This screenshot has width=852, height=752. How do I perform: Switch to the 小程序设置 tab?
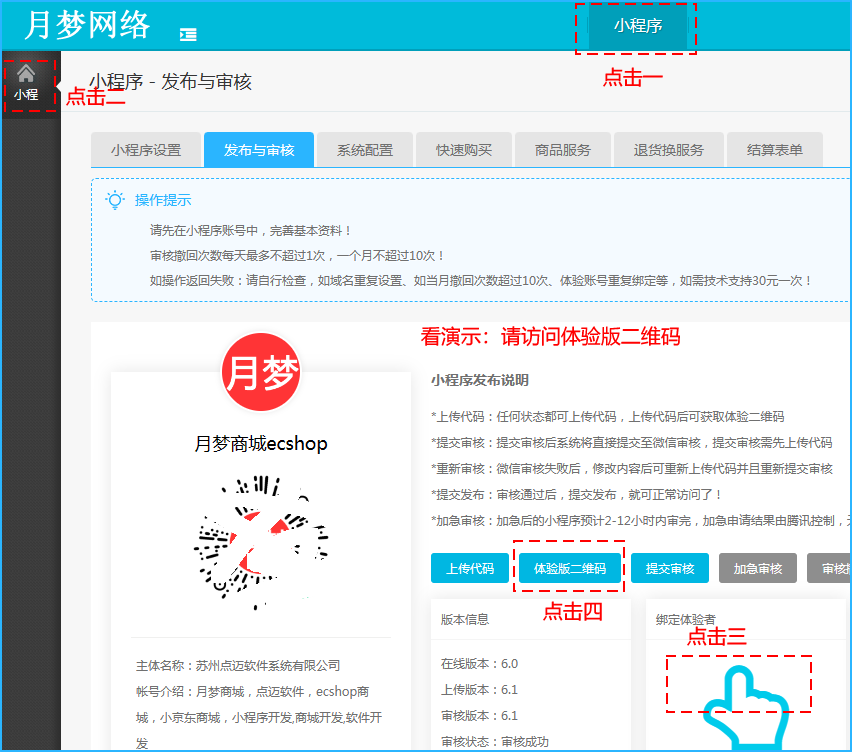click(x=146, y=150)
